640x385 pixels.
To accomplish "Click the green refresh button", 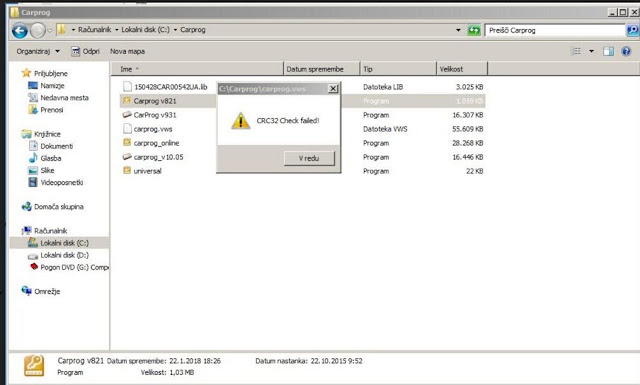I will pyautogui.click(x=474, y=30).
